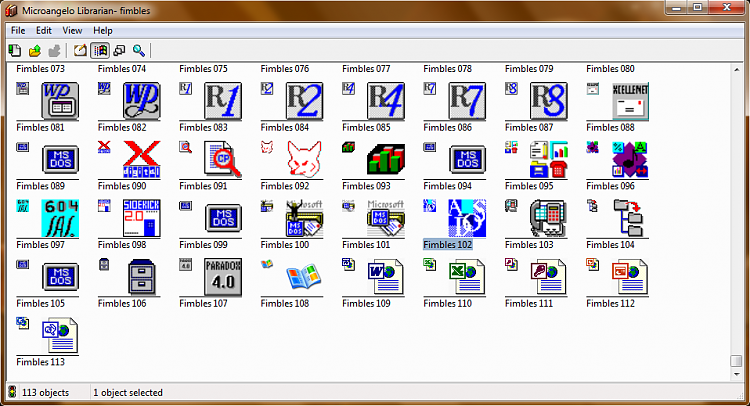
Task: Click the scrollbar up arrow
Action: pyautogui.click(x=736, y=70)
